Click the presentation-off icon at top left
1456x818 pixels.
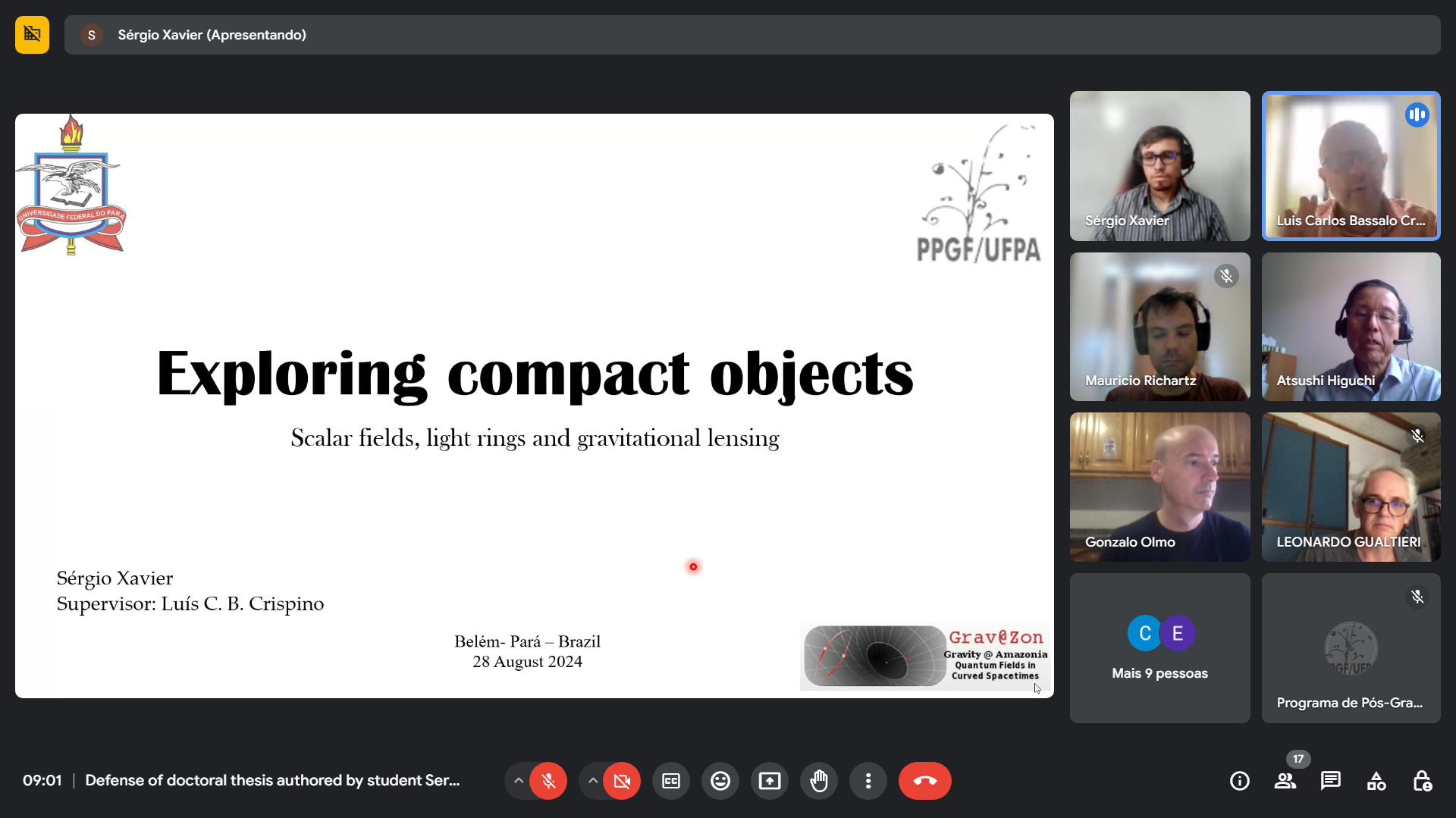coord(32,35)
